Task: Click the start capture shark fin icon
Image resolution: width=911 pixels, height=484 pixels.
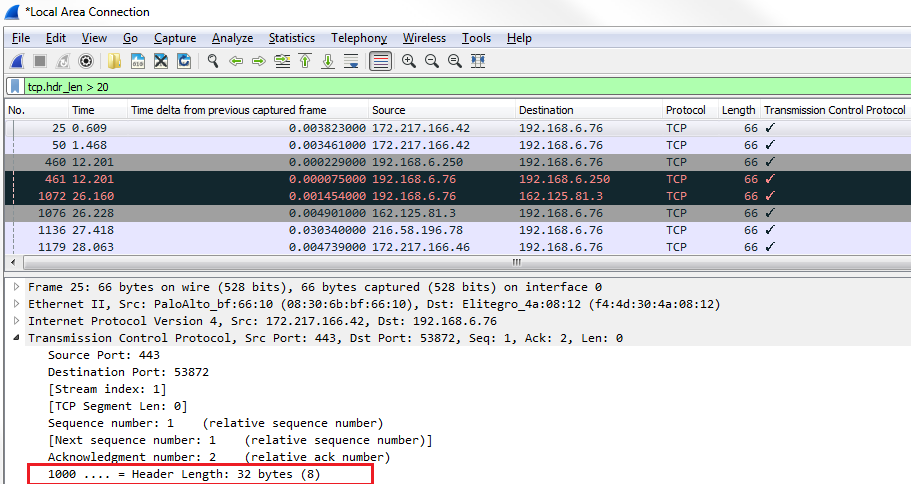Action: coord(18,61)
